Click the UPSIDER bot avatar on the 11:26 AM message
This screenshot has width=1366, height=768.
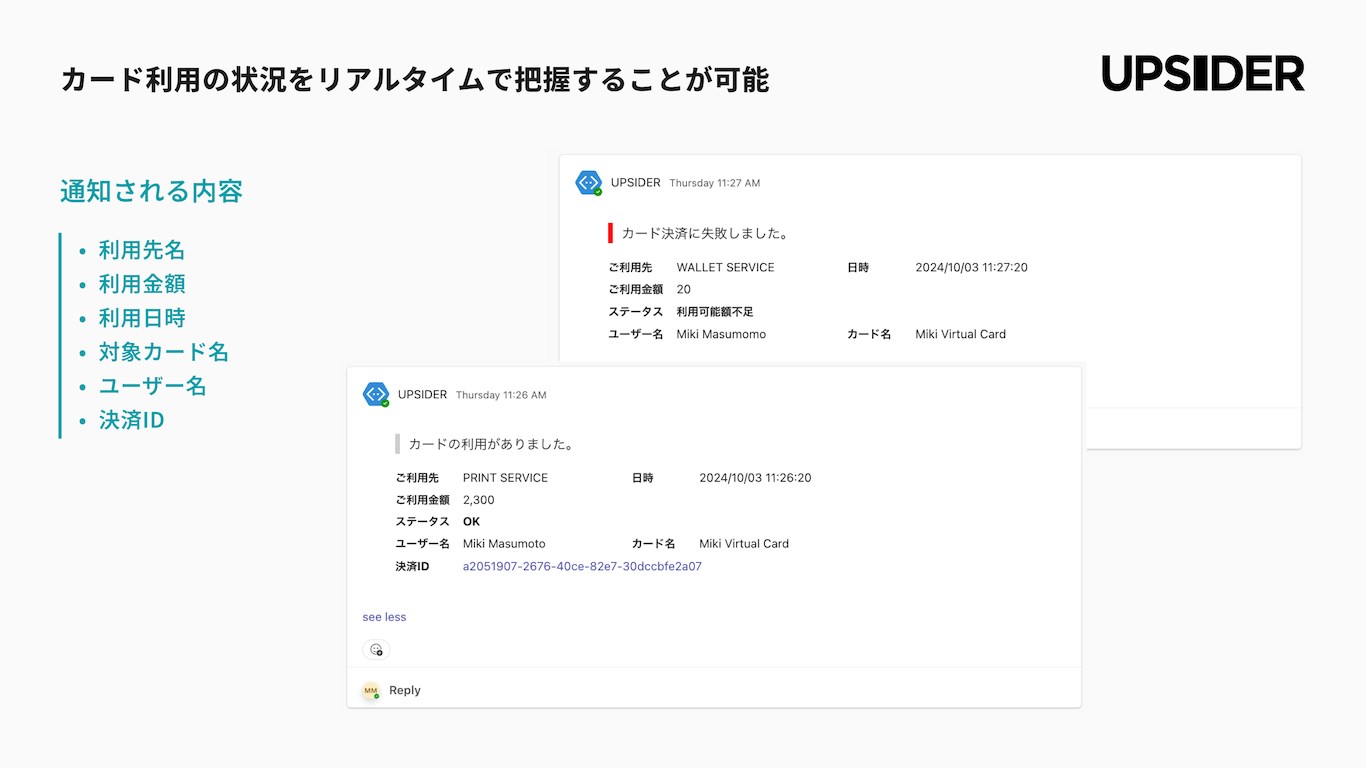pos(375,395)
